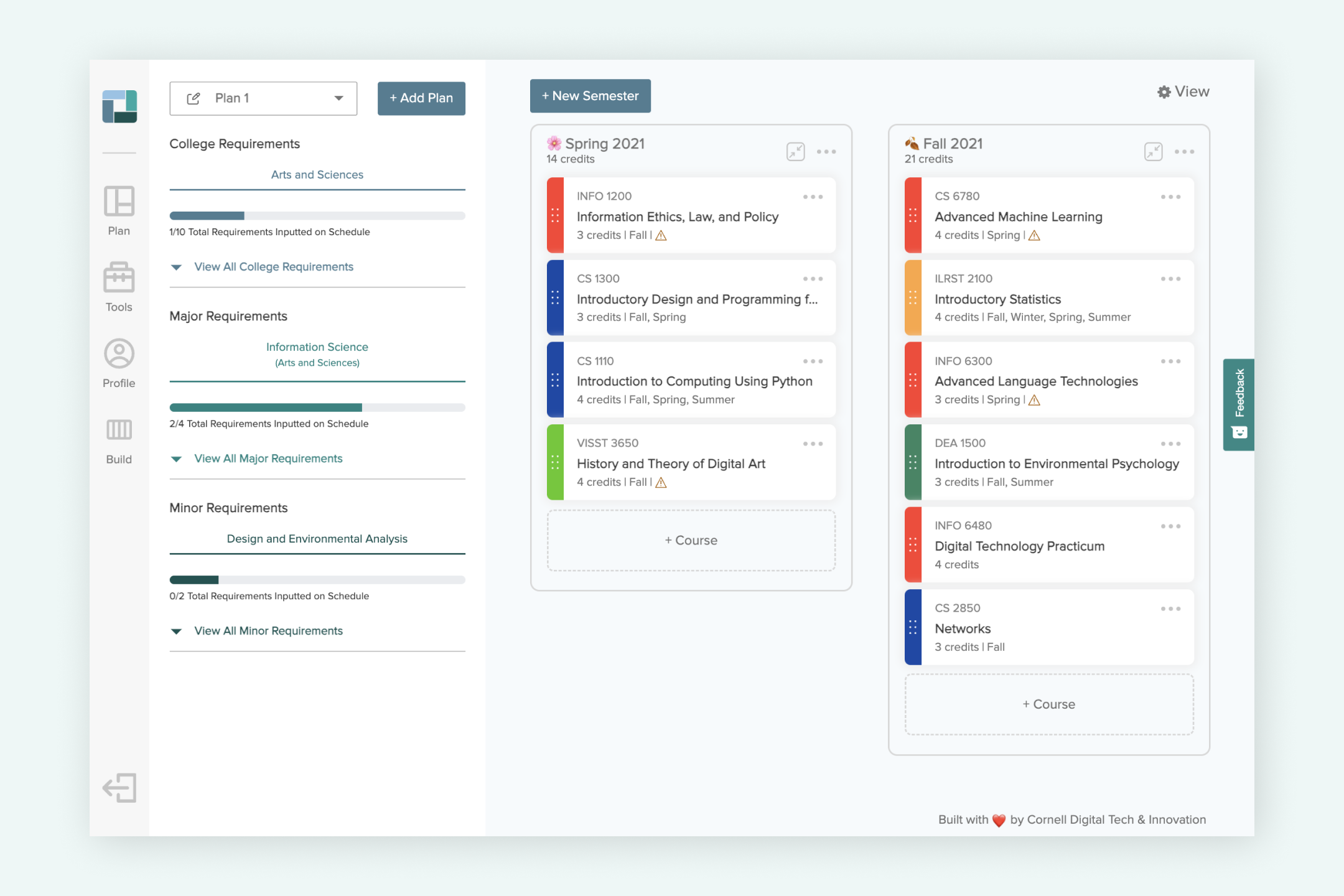The image size is (1344, 896).
Task: Click warning icon on CS 6780 course
Action: coord(1034,235)
